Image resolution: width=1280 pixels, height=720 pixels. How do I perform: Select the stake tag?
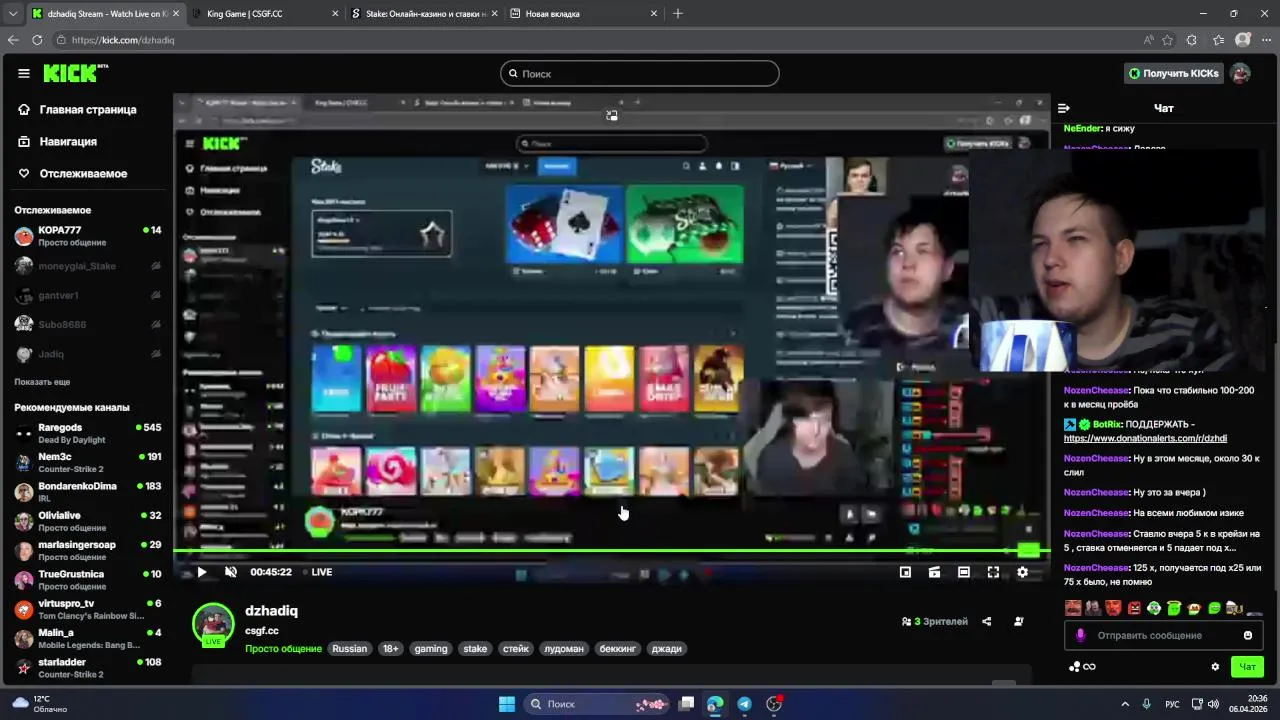click(x=475, y=649)
